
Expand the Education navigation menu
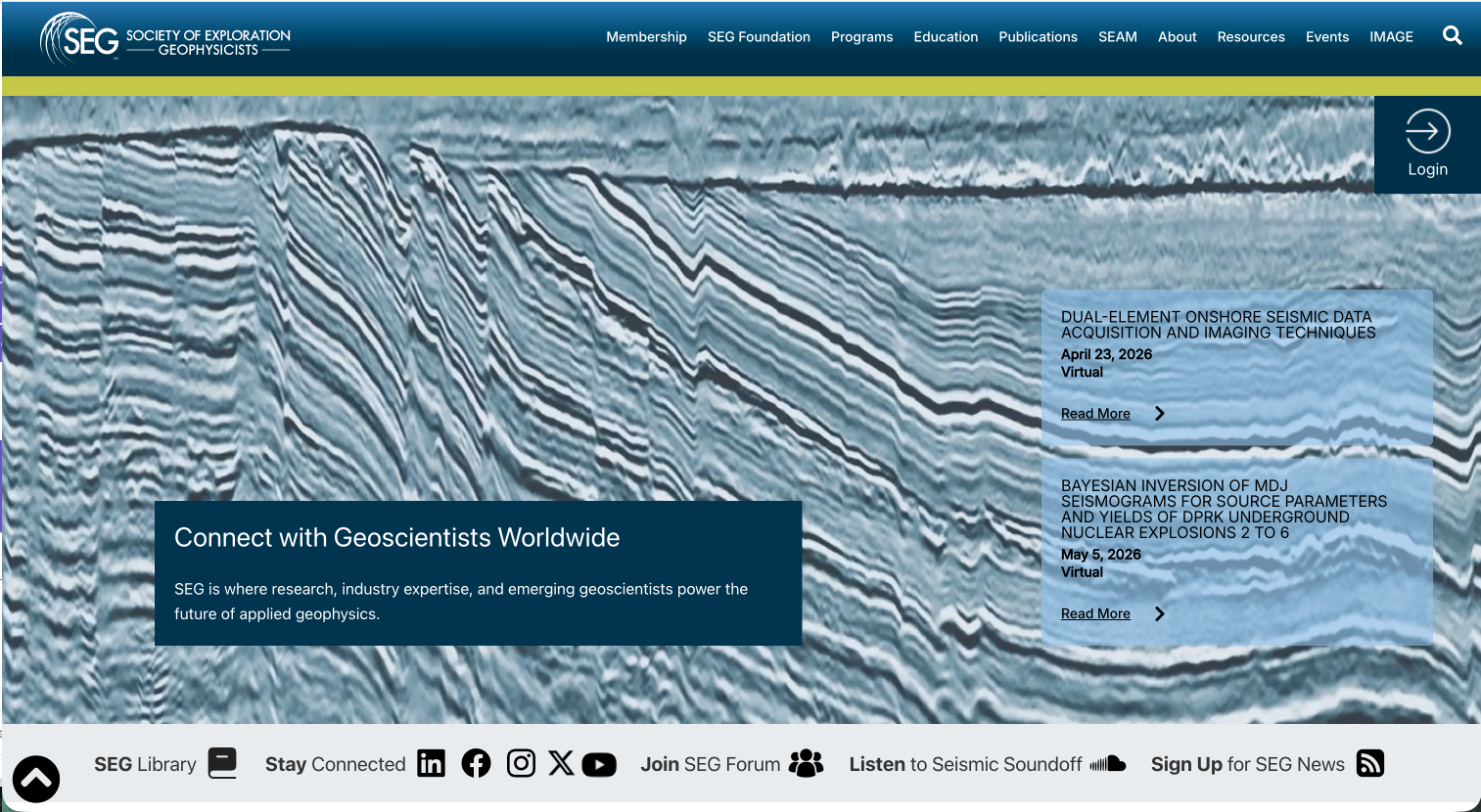click(x=946, y=37)
